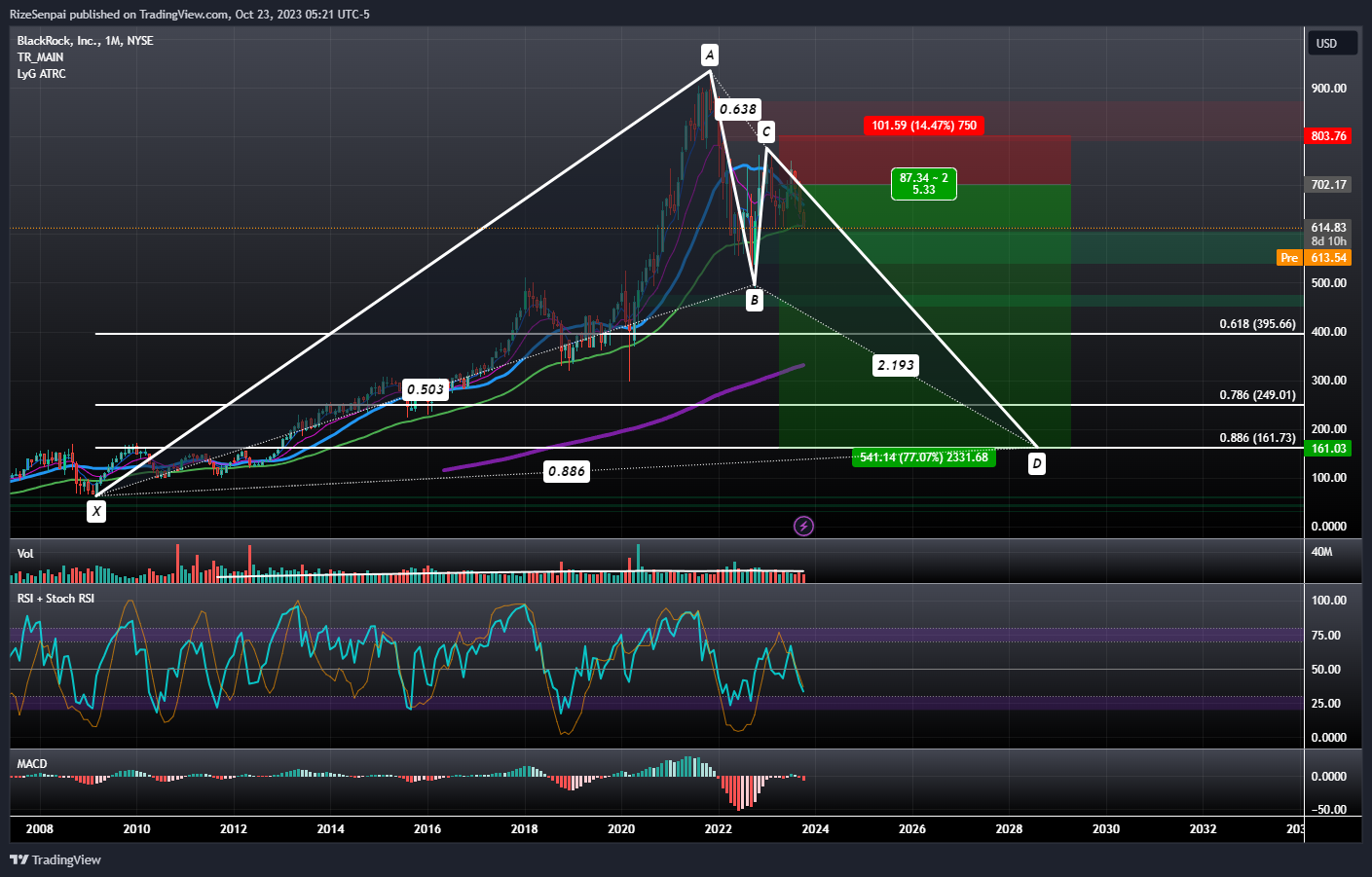
Task: Click the 2008 label on time axis
Action: (x=40, y=829)
